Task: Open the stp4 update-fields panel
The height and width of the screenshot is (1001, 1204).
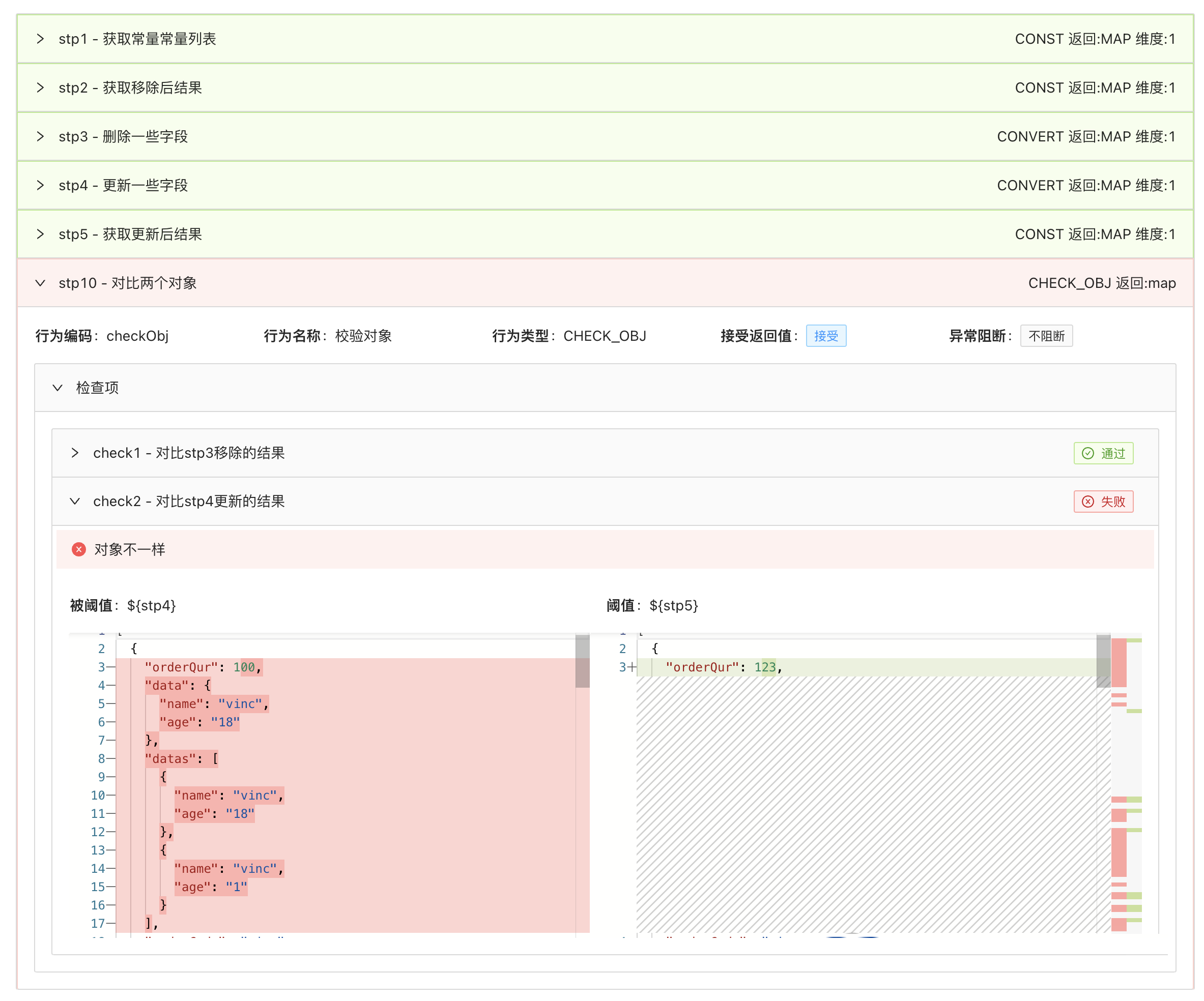Action: 40,185
